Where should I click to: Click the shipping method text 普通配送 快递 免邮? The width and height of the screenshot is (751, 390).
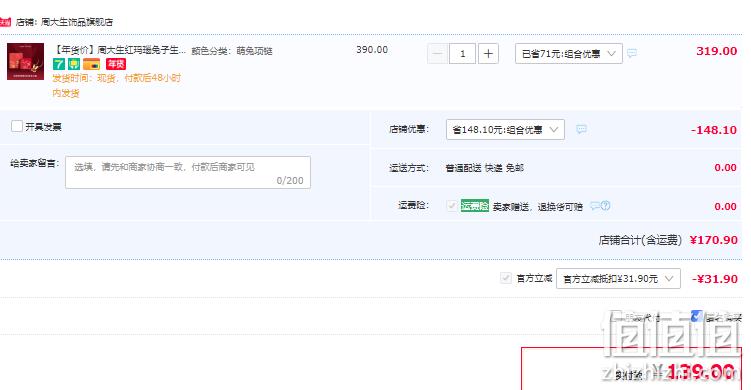[484, 168]
